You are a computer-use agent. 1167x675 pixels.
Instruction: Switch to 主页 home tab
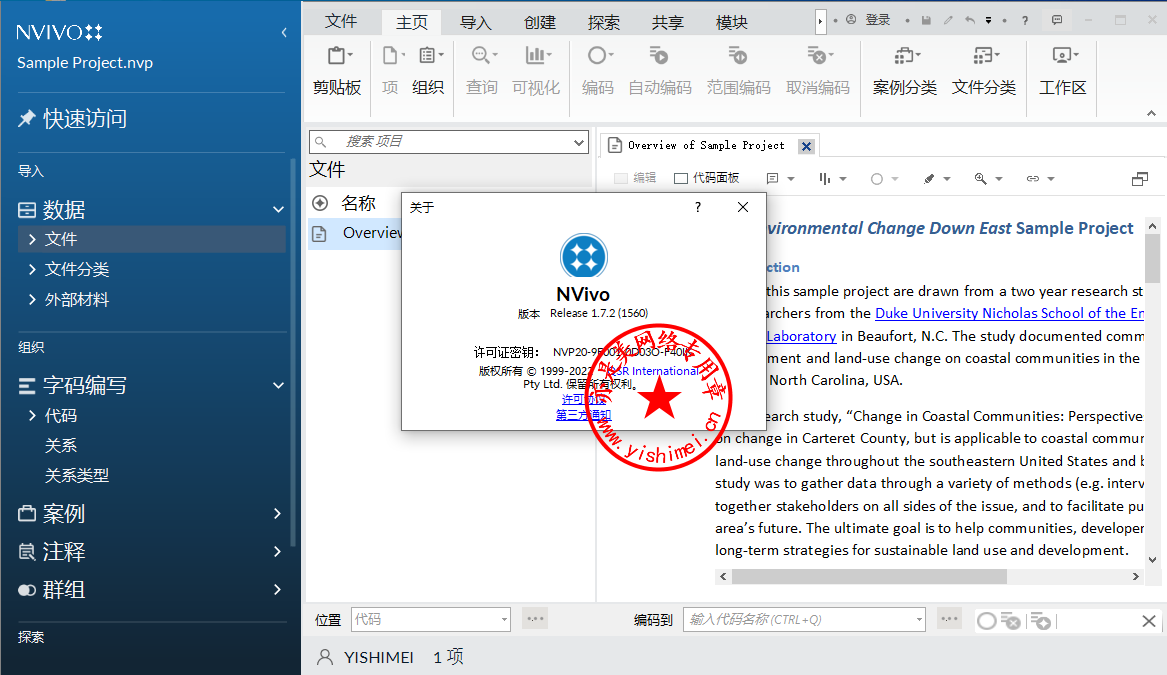point(412,22)
